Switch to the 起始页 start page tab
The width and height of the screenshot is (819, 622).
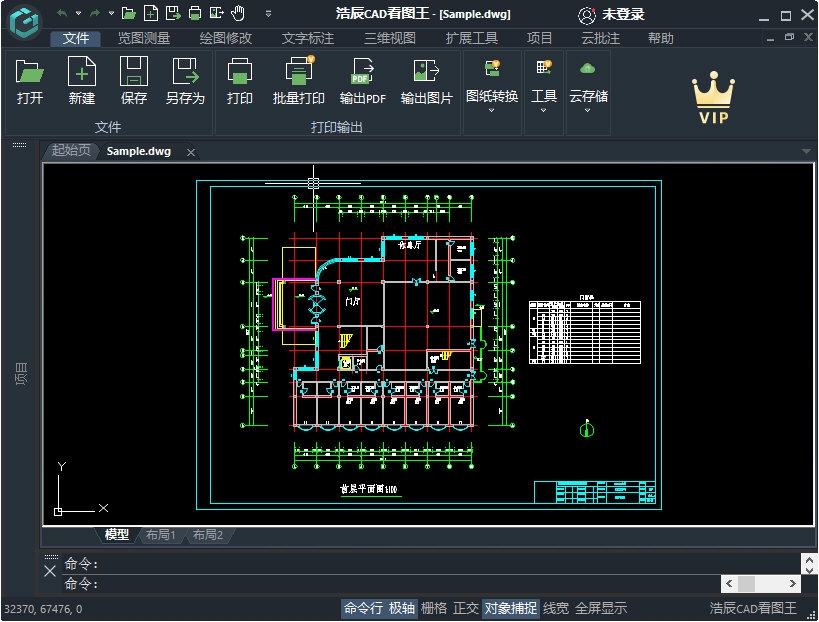[71, 151]
